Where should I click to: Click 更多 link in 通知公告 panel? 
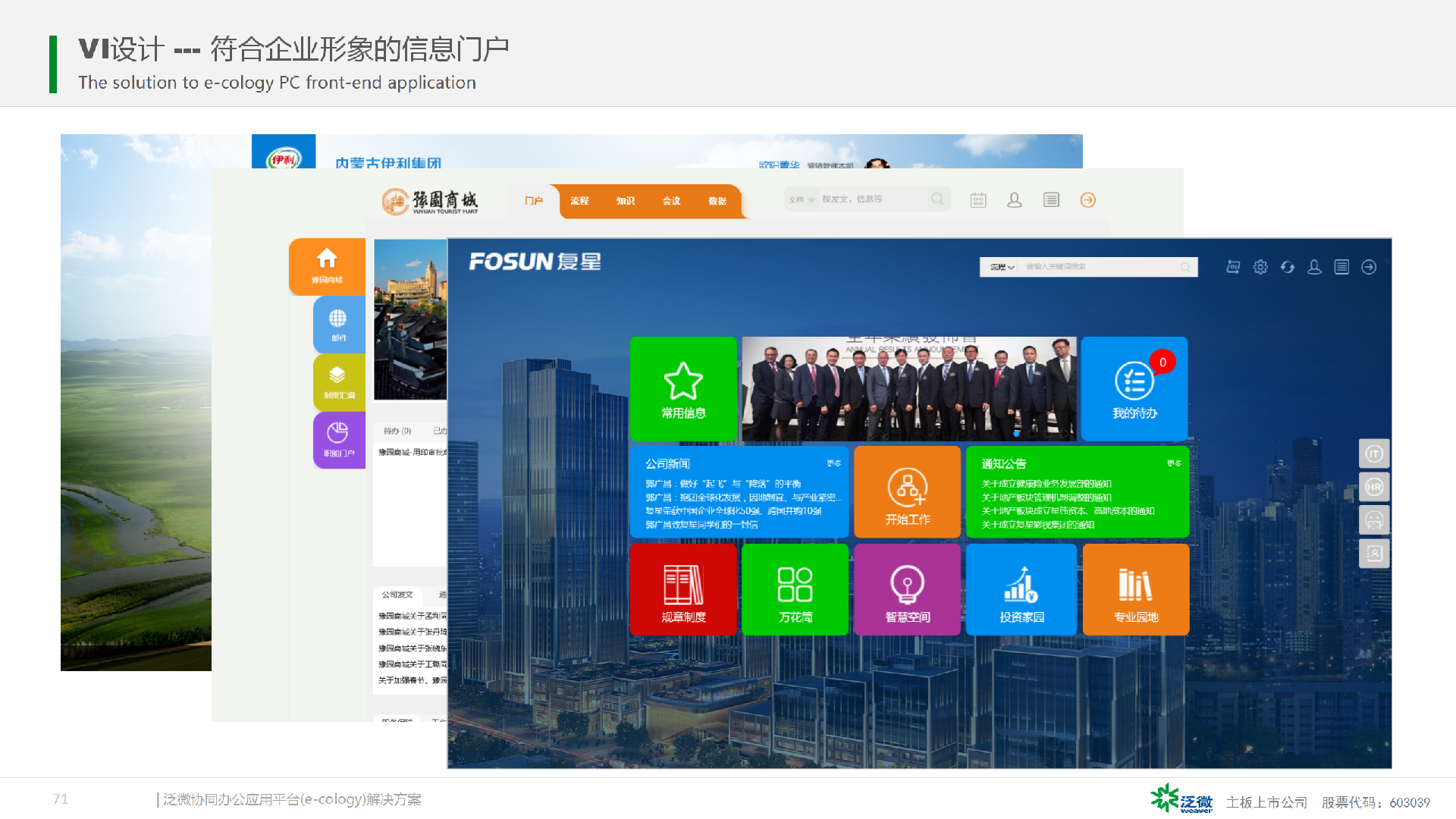click(x=1174, y=463)
